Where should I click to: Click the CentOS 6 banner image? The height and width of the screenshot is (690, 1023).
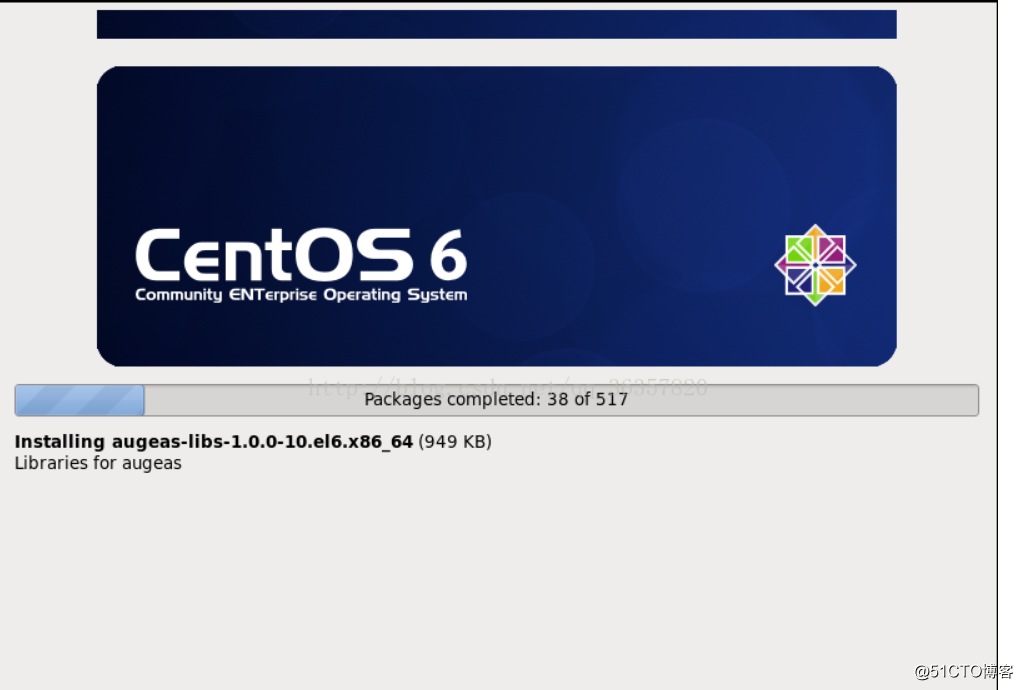tap(496, 216)
